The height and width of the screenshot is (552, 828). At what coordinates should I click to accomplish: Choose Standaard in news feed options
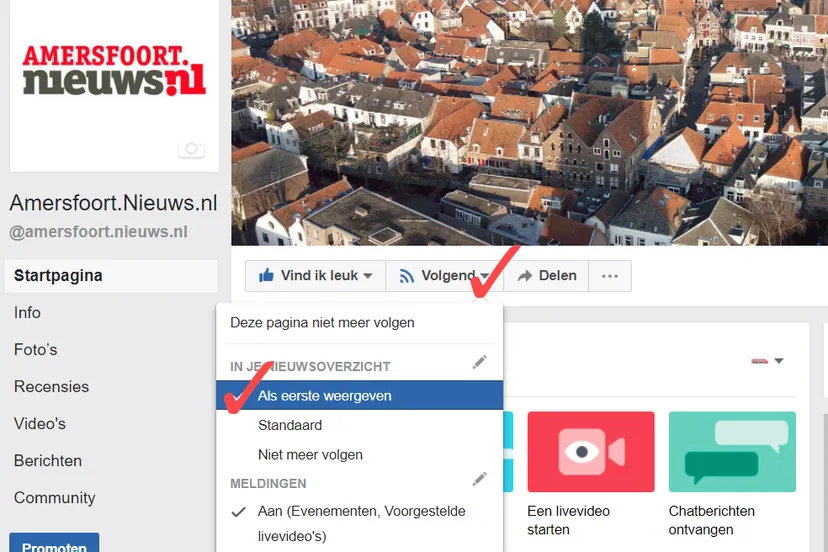(x=290, y=425)
